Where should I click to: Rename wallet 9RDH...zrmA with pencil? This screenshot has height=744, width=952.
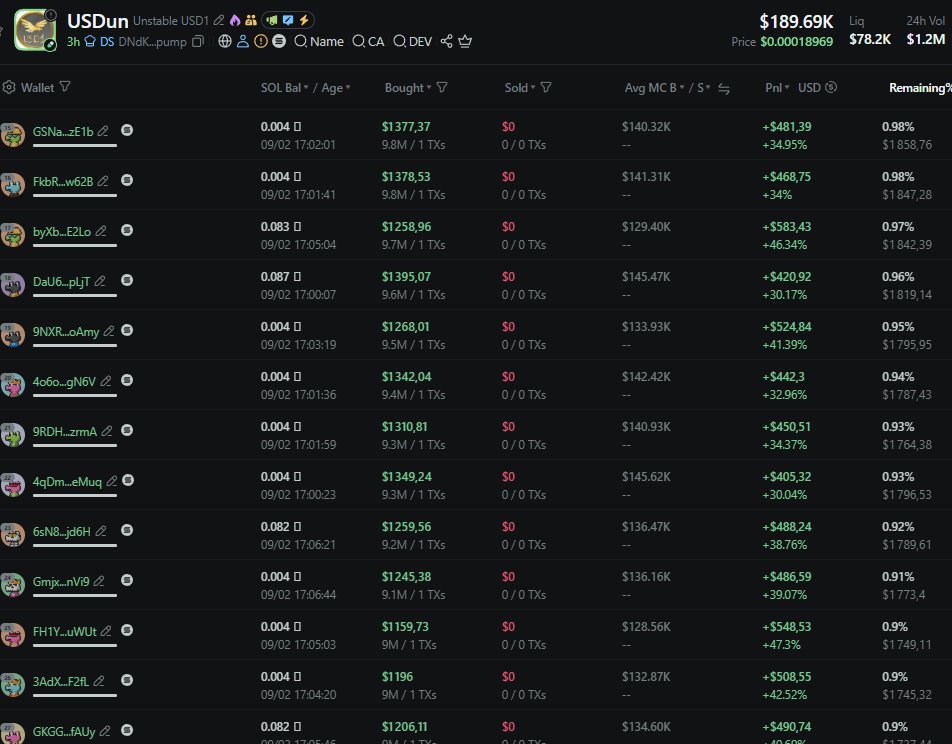(x=107, y=431)
